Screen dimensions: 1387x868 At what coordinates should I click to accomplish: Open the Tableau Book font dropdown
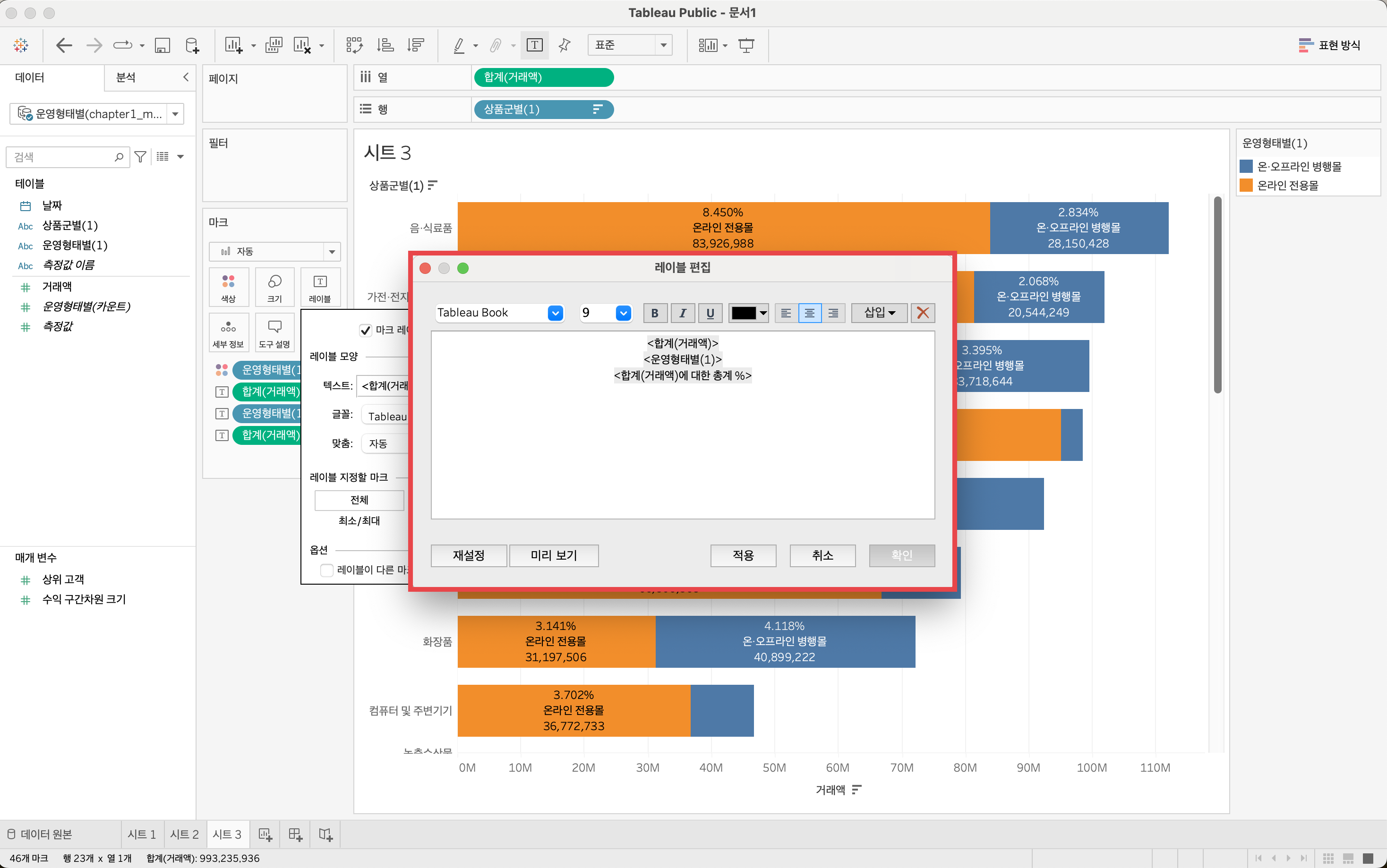point(555,313)
